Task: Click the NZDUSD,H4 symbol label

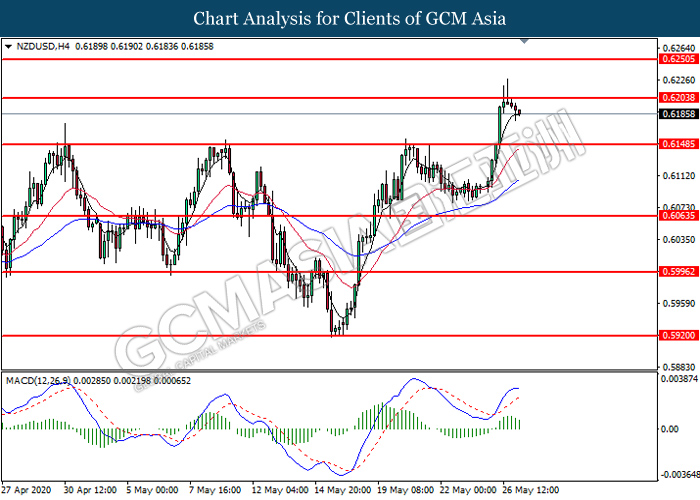Action: [43, 46]
